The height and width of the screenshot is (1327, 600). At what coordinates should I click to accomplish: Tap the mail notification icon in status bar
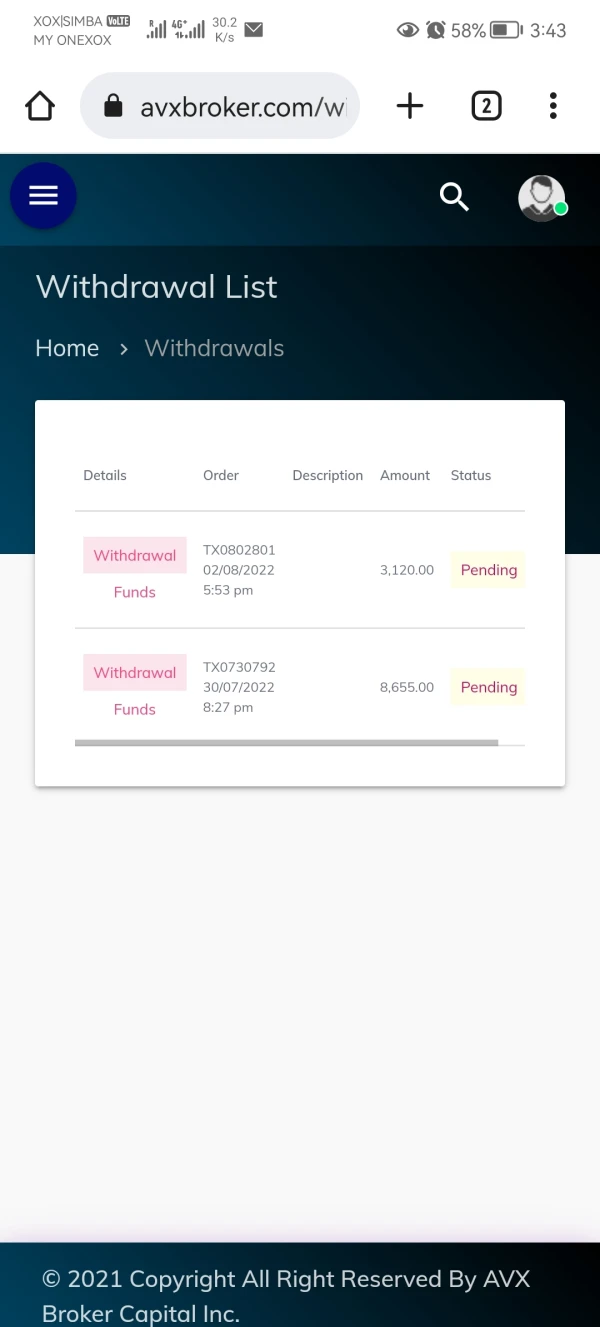[254, 30]
